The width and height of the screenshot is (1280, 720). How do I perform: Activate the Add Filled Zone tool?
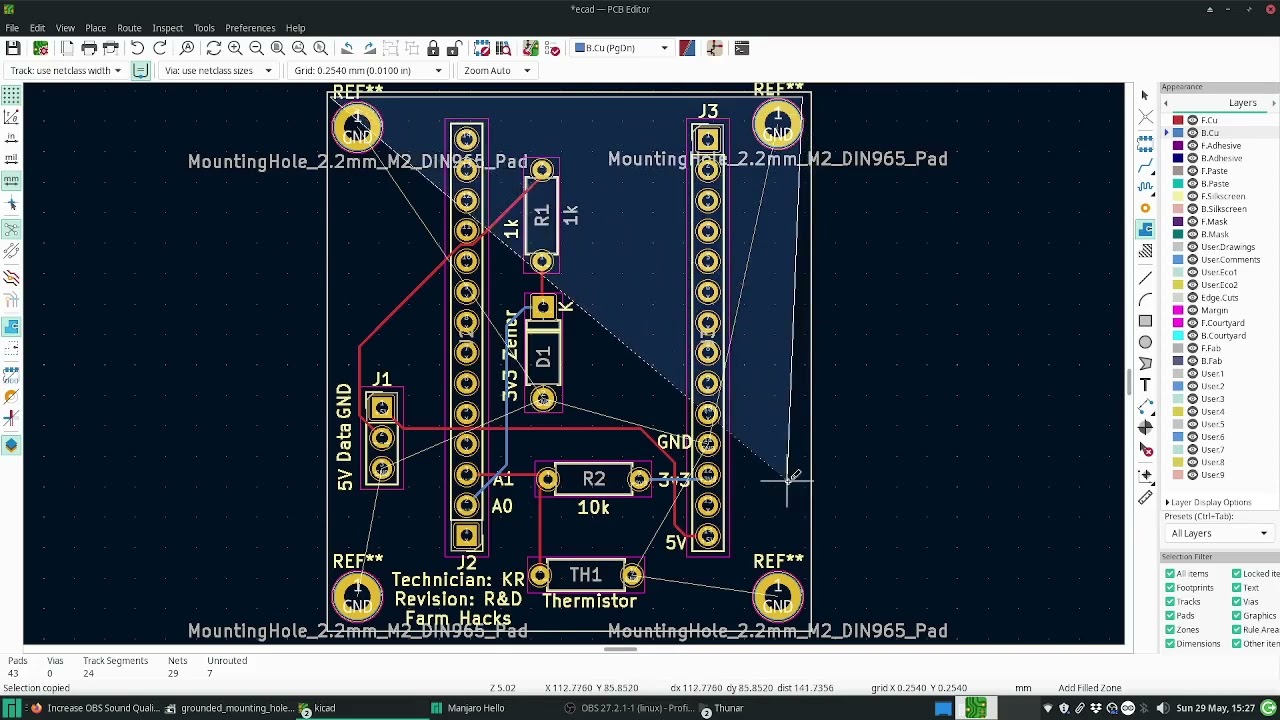click(1145, 229)
